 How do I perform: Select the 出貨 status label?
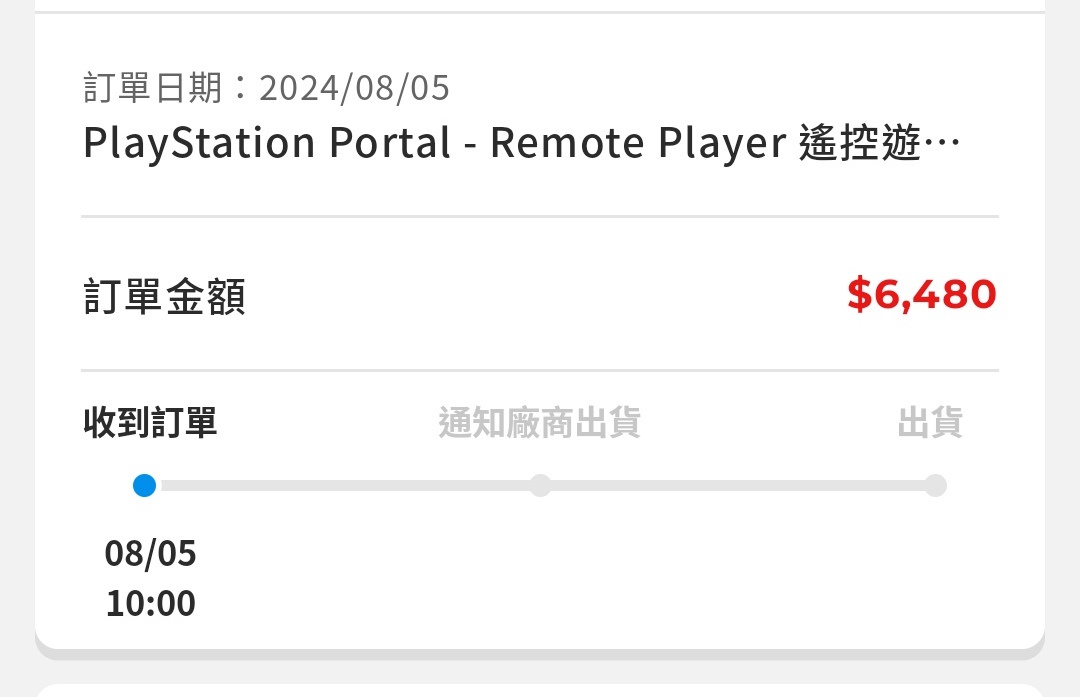[930, 423]
